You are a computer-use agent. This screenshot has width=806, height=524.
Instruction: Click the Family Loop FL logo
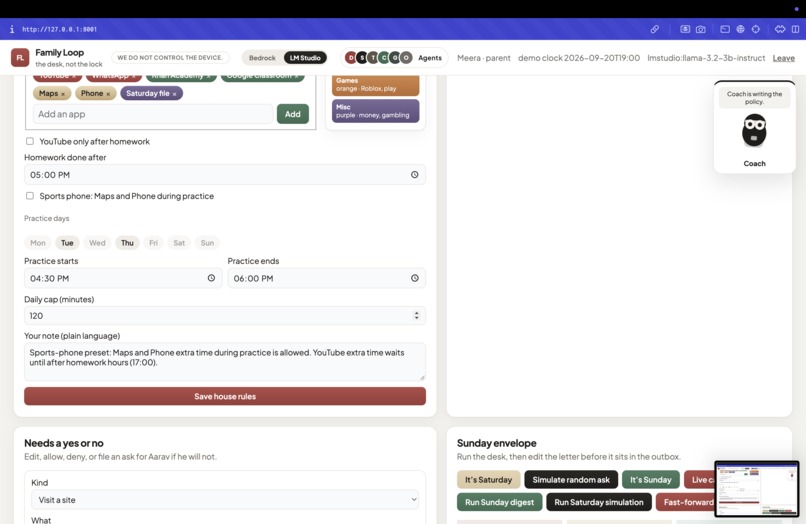20,58
